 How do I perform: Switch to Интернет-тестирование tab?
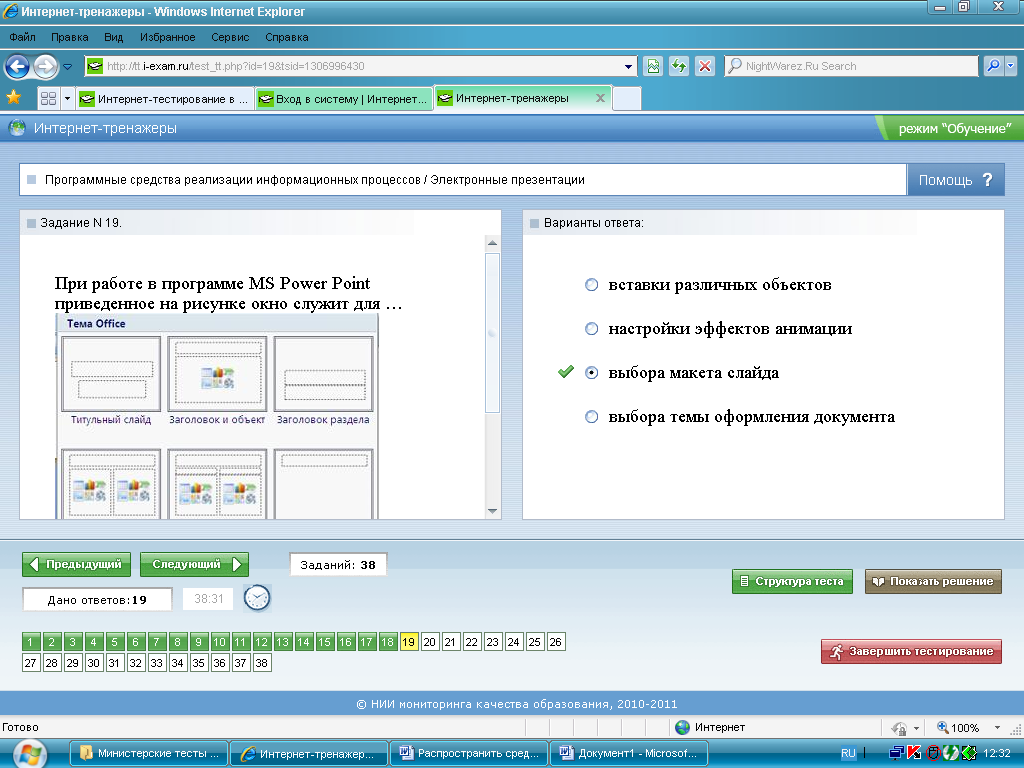point(165,99)
